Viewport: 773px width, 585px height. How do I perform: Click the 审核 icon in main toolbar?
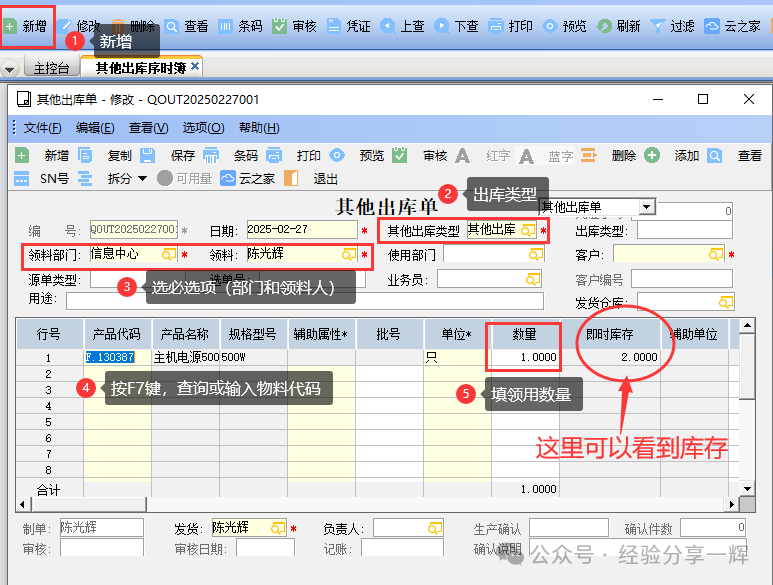295,26
